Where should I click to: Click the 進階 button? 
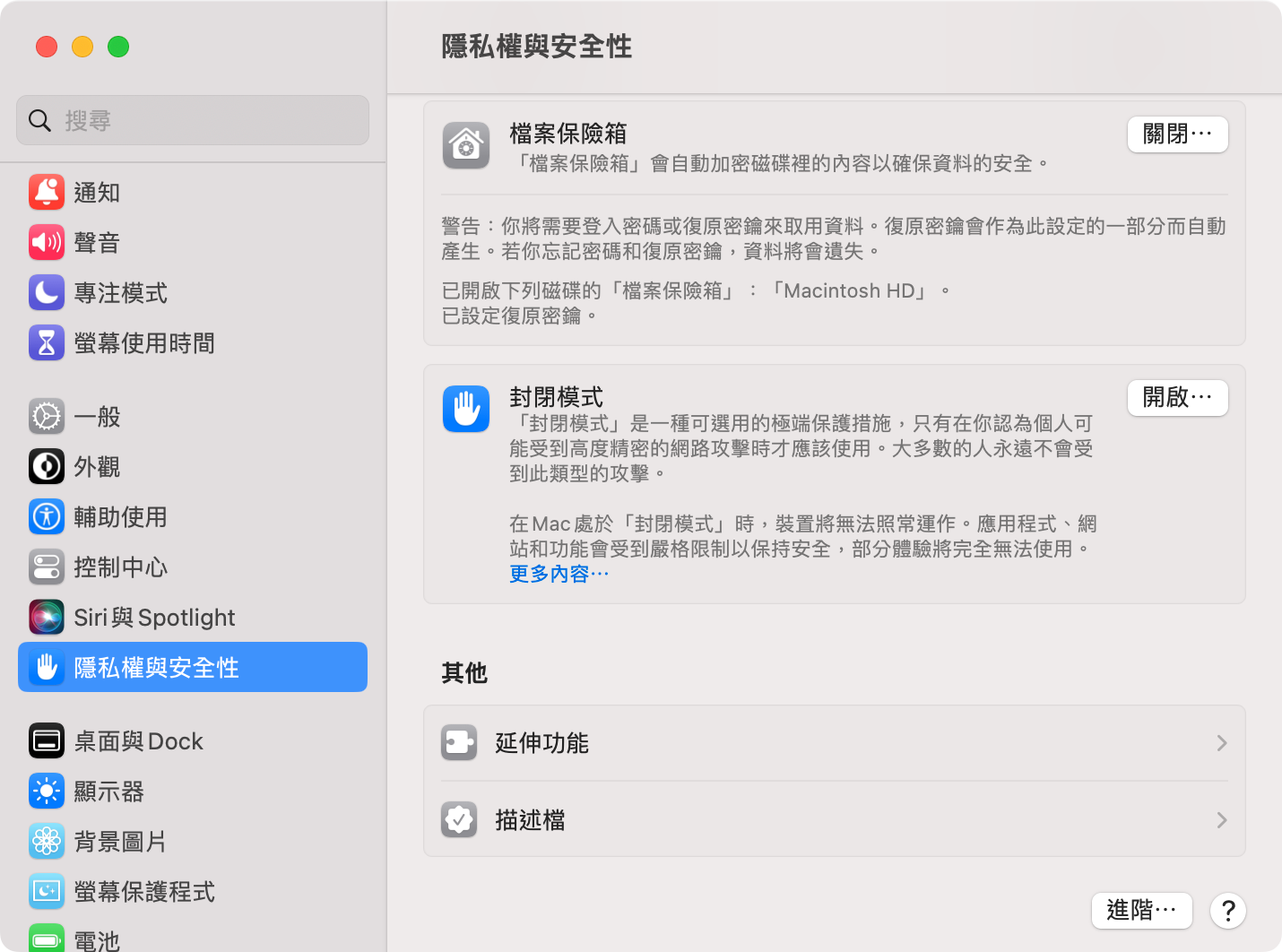1141,911
